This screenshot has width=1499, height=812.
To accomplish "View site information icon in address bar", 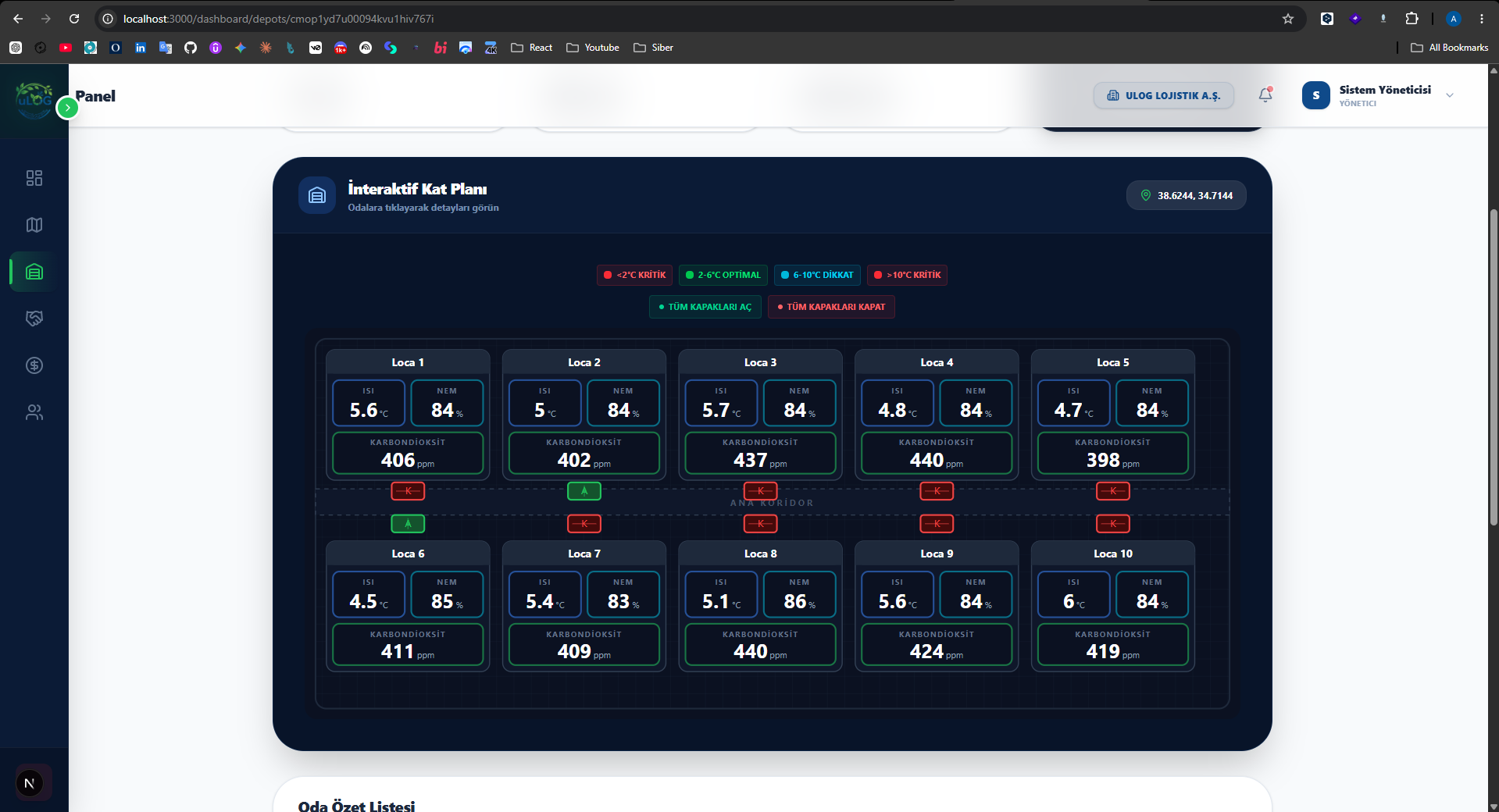I will (109, 19).
